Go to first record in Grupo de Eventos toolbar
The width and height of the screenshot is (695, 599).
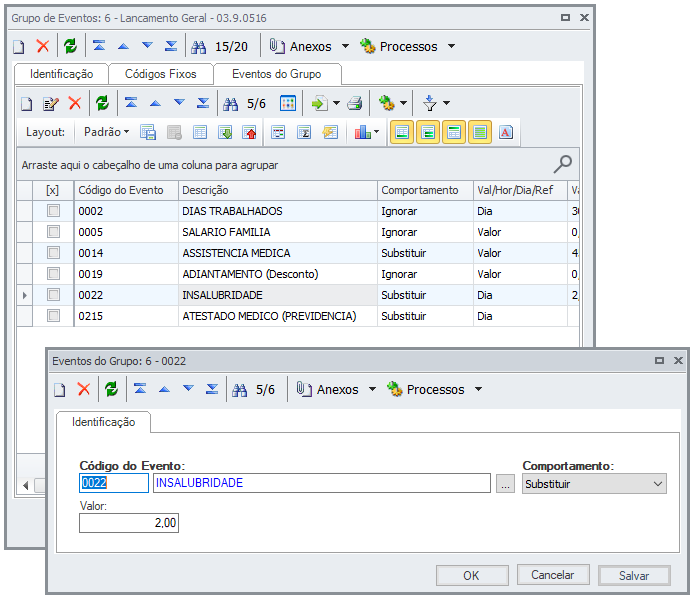tap(99, 45)
